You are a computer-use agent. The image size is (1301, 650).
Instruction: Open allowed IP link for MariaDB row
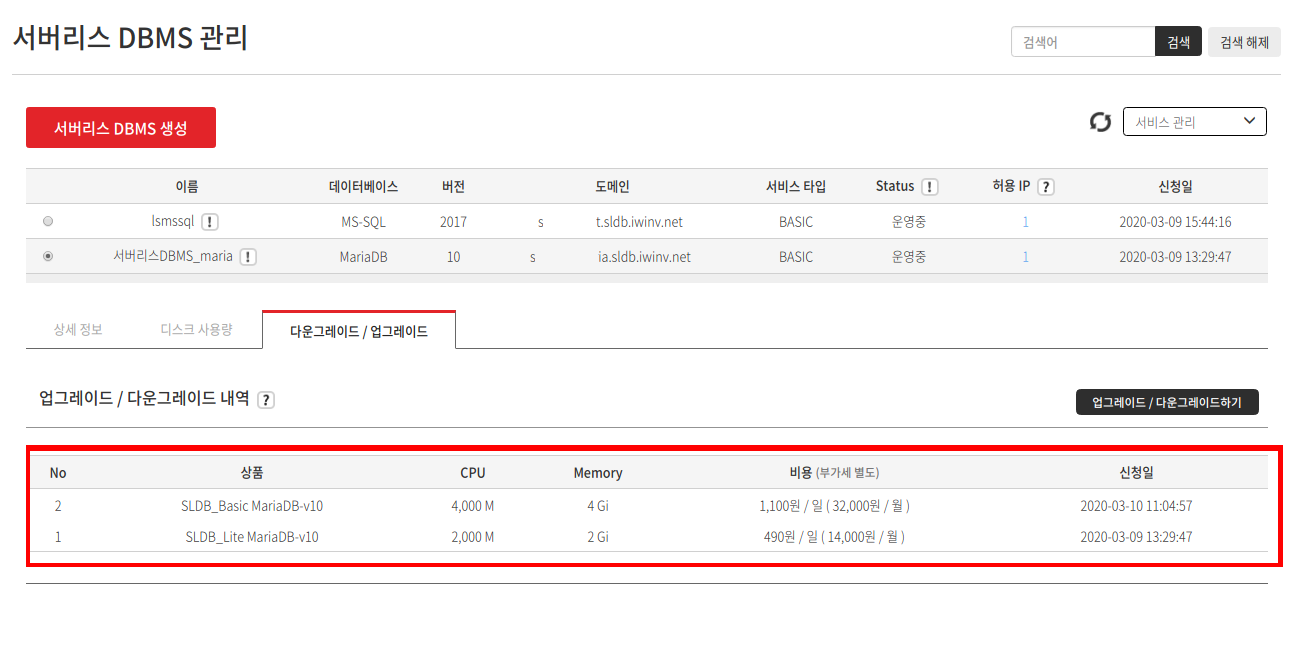pos(1025,257)
